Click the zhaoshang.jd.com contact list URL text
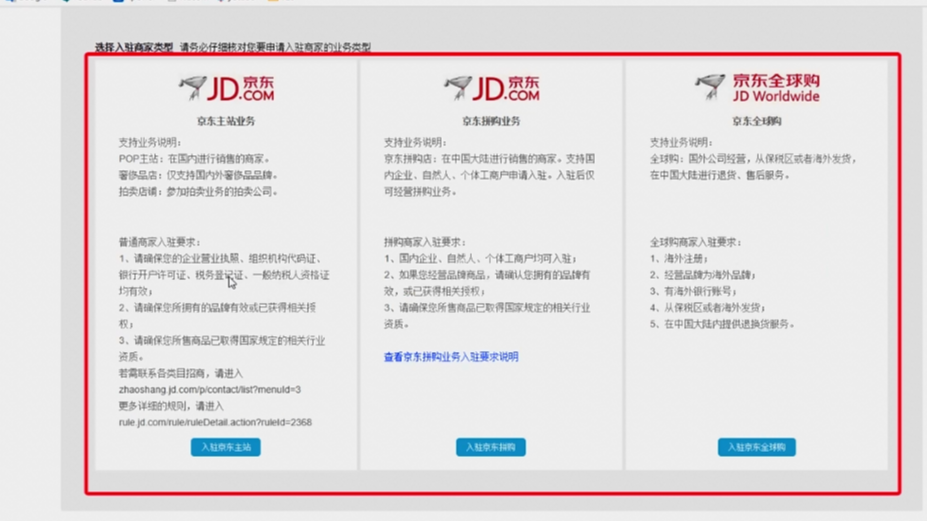Screen dimensions: 927x521 [x=210, y=390]
